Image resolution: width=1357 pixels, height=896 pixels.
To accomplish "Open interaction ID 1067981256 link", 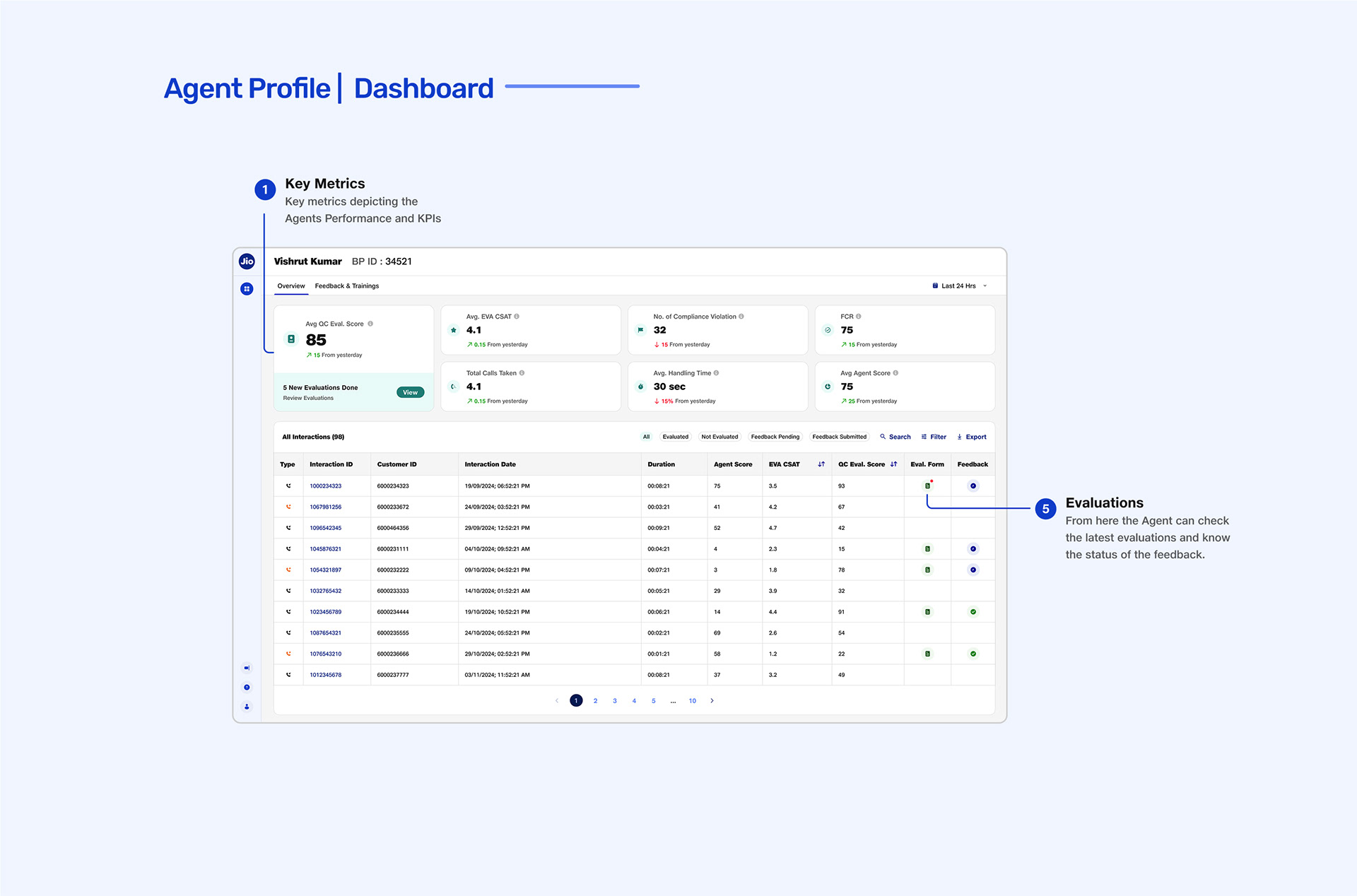I will 325,507.
